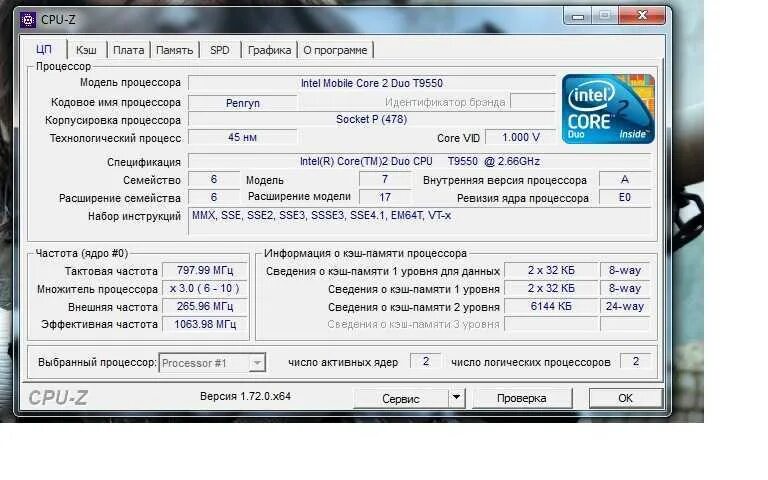Click the Сервис button
Viewport: 768px width, 480px height.
click(x=401, y=399)
